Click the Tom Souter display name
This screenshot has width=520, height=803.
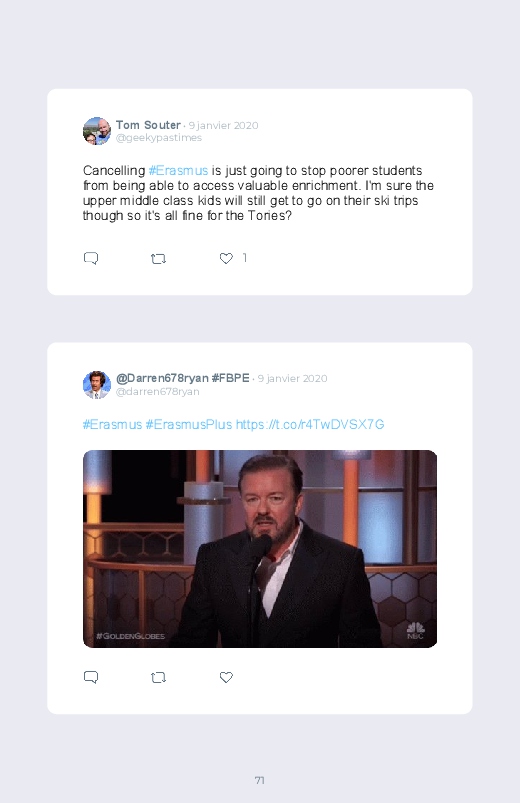(148, 125)
